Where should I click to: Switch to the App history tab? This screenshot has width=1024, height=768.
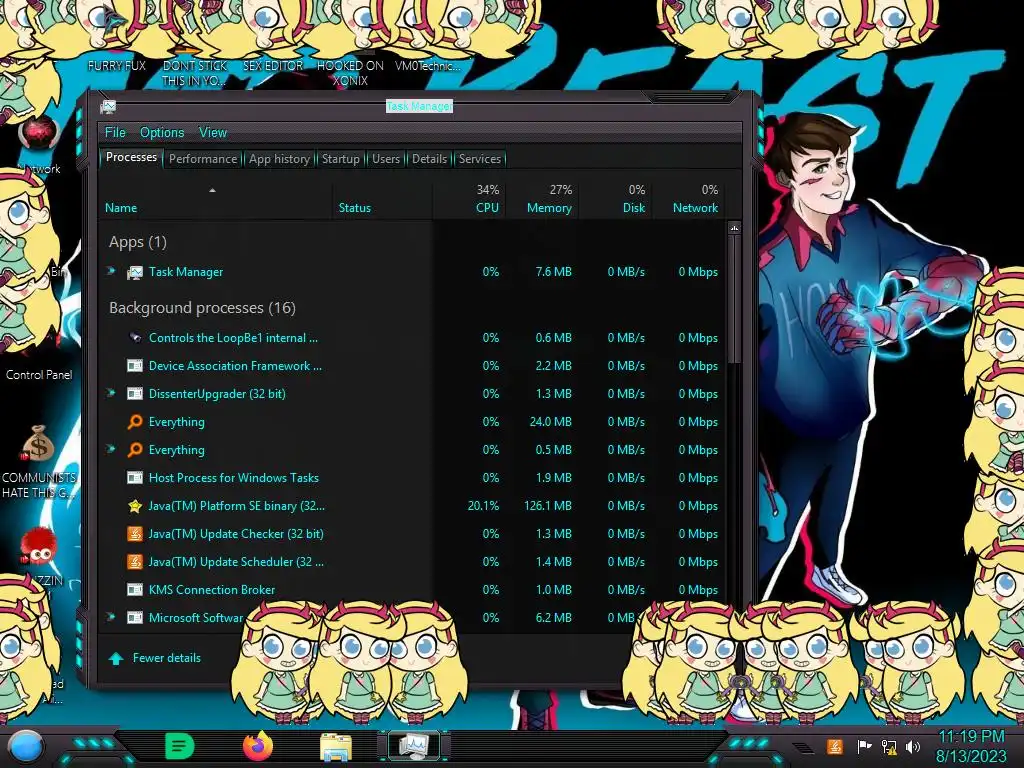coord(280,159)
